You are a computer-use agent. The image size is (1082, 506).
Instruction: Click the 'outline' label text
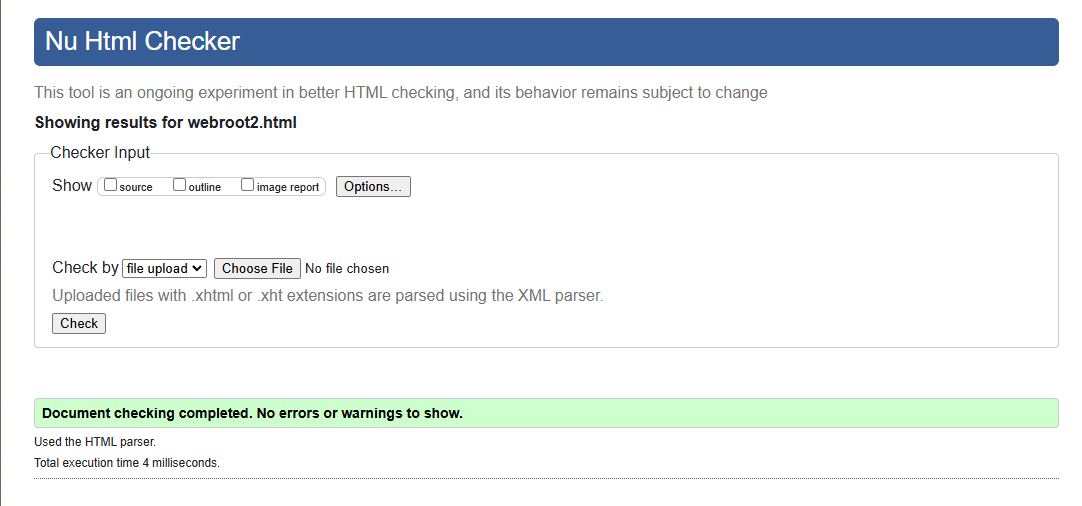(205, 187)
